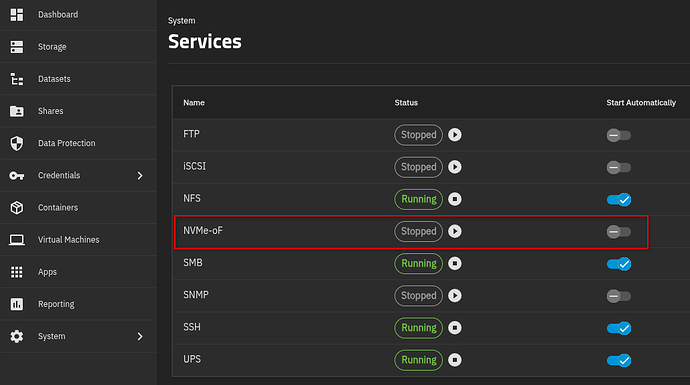Screen dimensions: 690x385
Task: Click the System breadcrumb above Services
Action: point(181,21)
